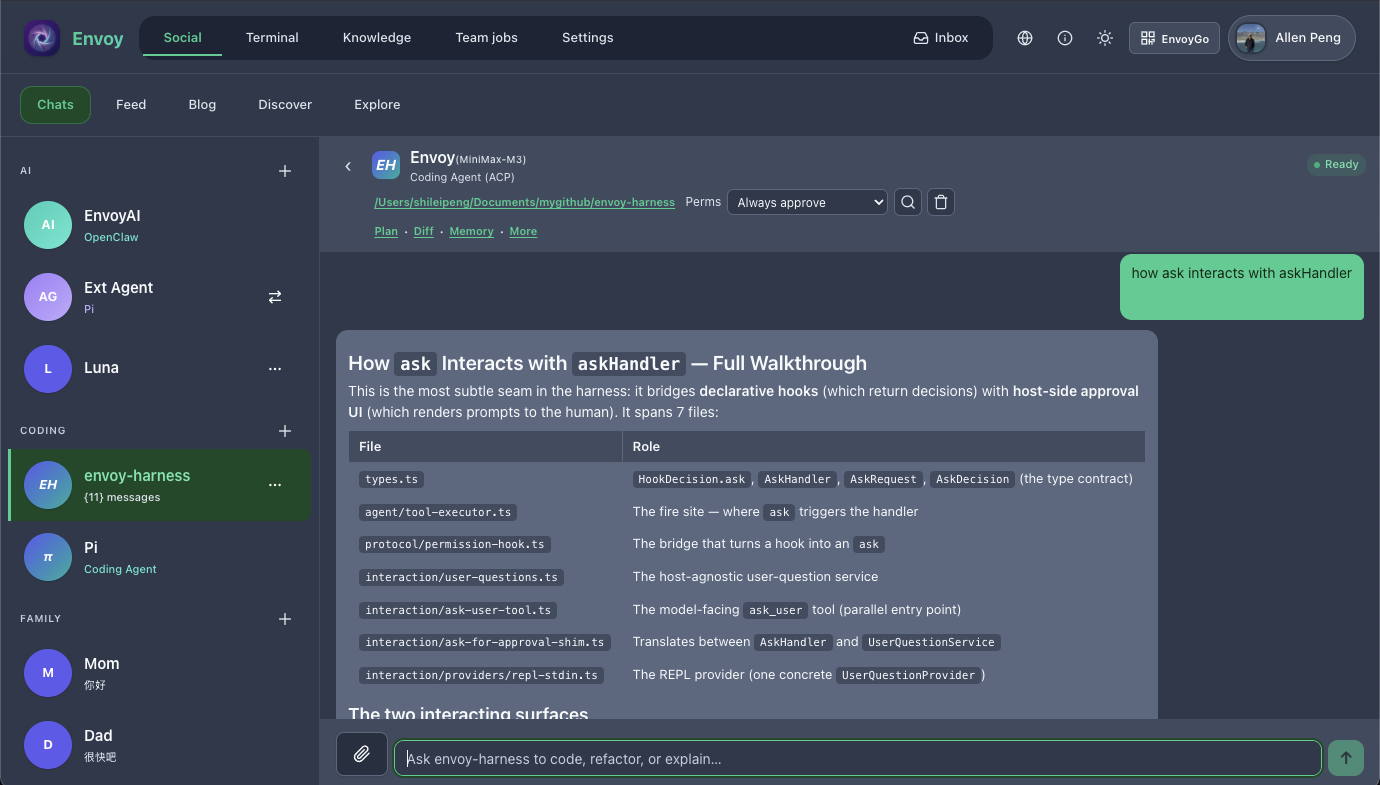The height and width of the screenshot is (785, 1380).
Task: Open the Explore sub-tab
Action: pos(377,105)
